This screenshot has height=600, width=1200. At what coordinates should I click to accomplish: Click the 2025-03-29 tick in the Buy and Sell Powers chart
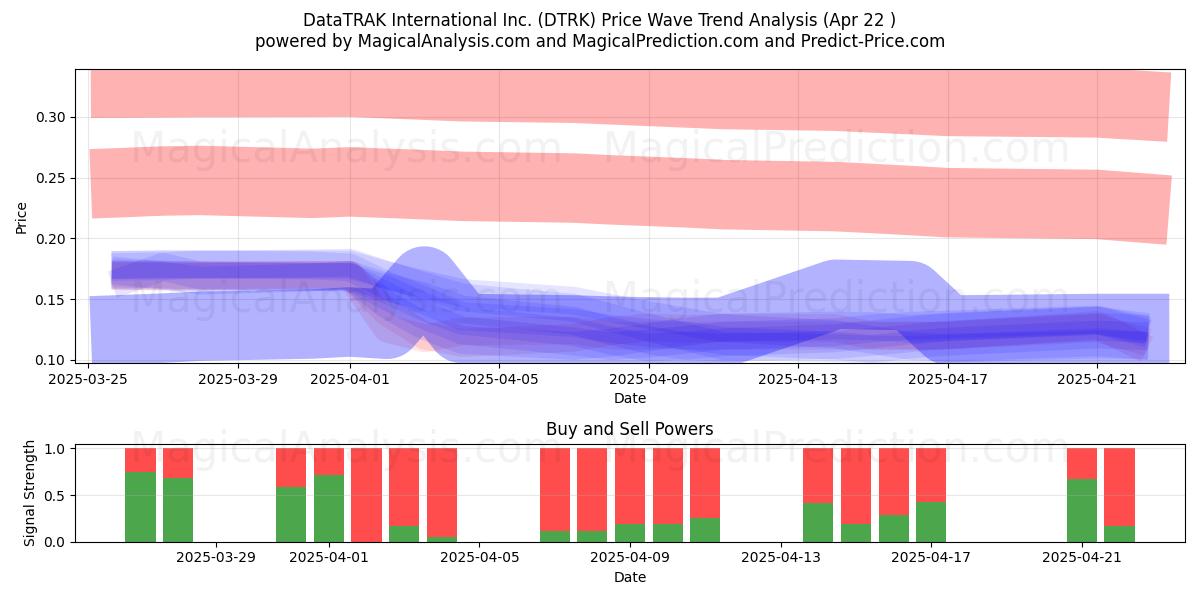pos(216,558)
